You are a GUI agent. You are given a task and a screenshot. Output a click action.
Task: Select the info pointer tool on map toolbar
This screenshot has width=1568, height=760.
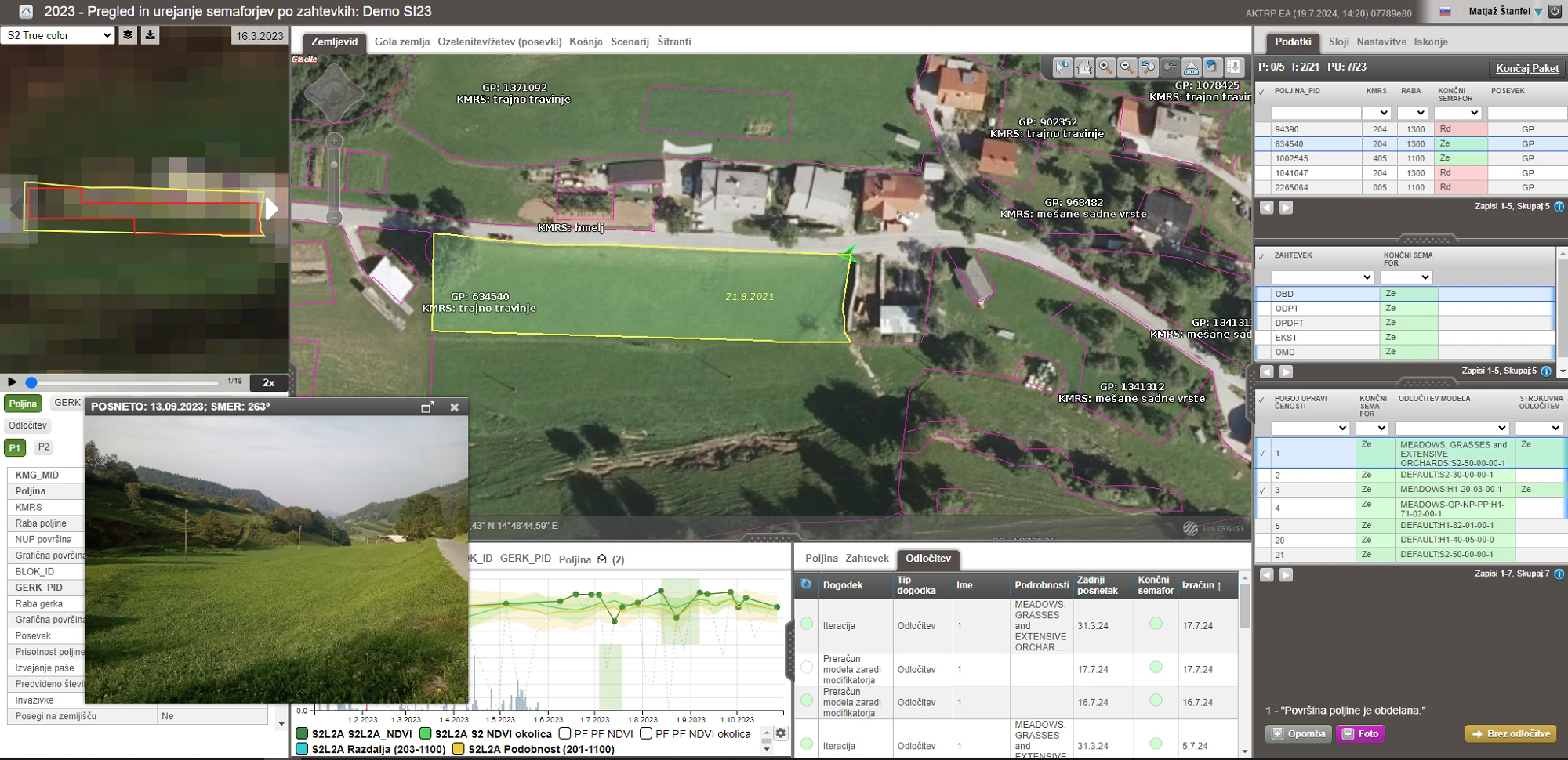tap(1062, 67)
